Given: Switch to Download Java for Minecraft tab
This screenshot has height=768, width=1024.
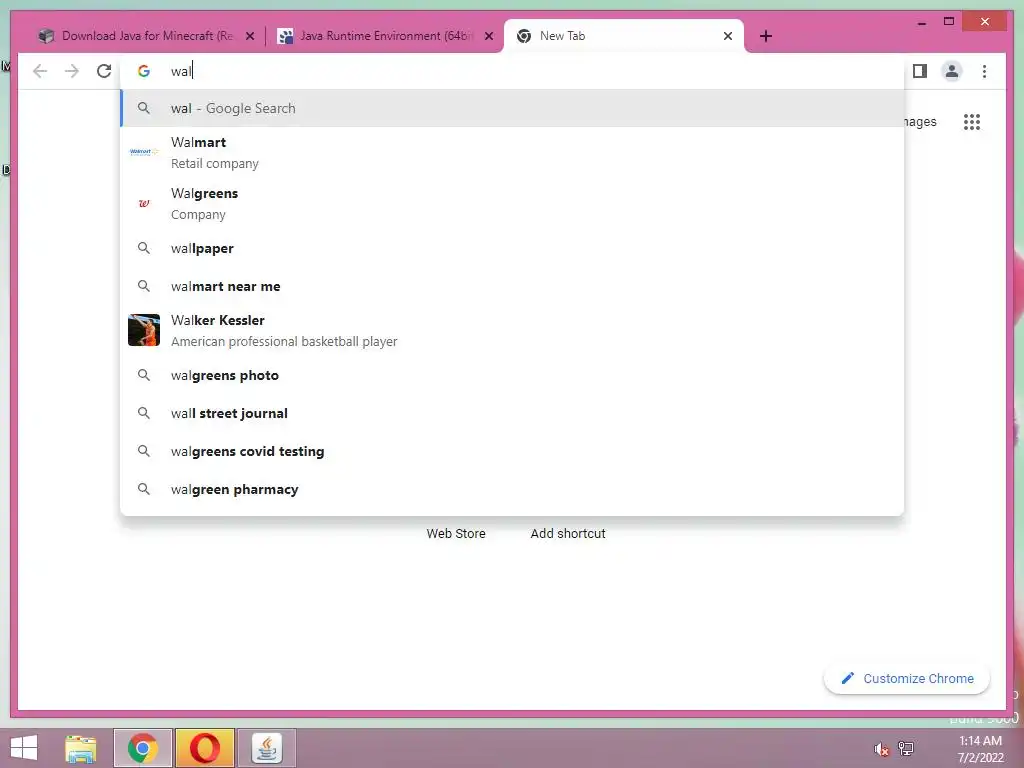Looking at the screenshot, I should click(146, 36).
